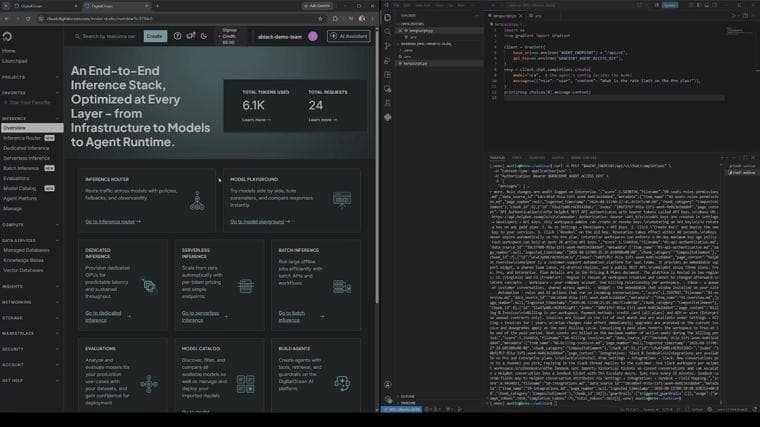Click the browser back arrow

pyautogui.click(x=6, y=18)
